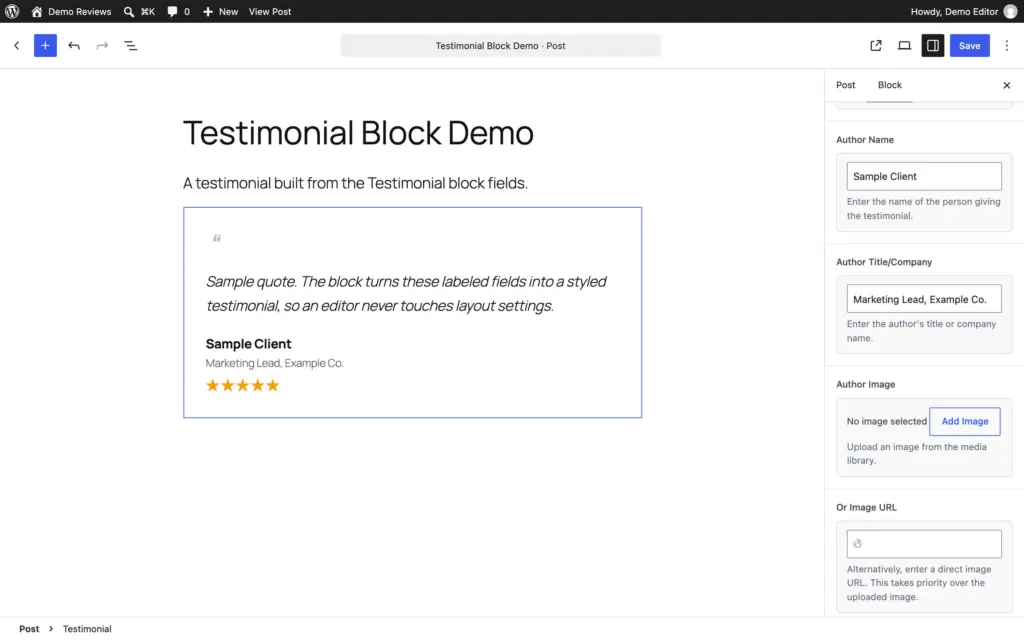Click the No image selected text
Image resolution: width=1024 pixels, height=640 pixels.
(x=886, y=422)
